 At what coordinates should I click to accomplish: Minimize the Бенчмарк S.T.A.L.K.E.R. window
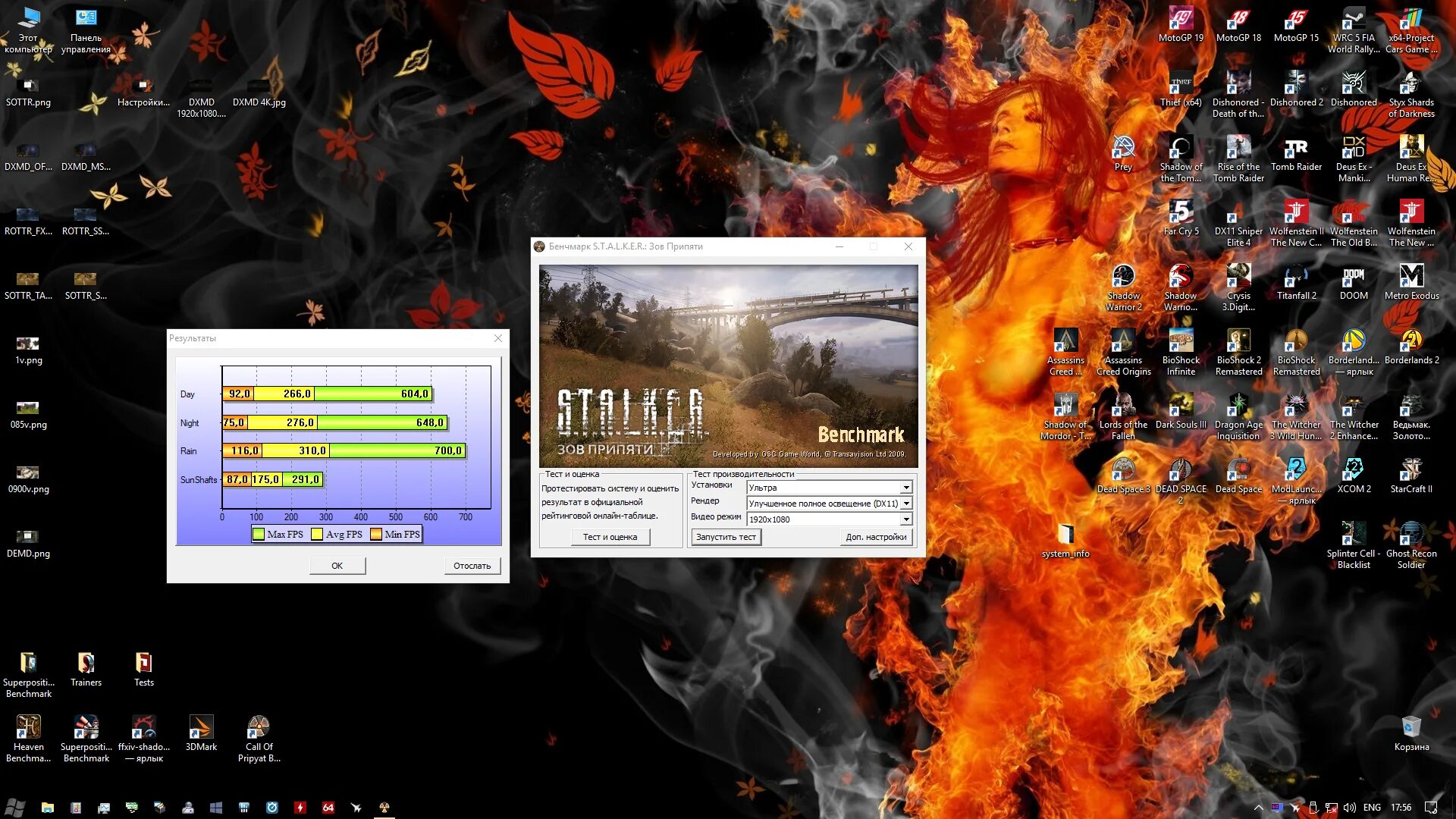pos(839,246)
